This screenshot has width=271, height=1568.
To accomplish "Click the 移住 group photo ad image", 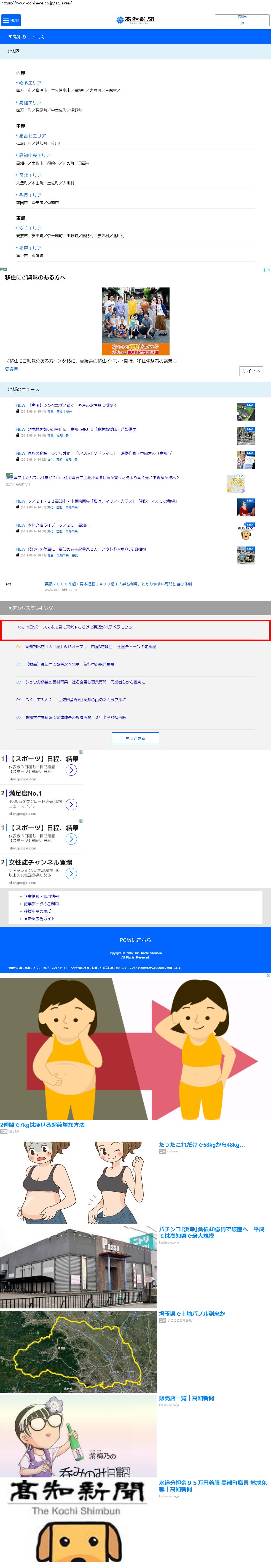I will tap(136, 321).
